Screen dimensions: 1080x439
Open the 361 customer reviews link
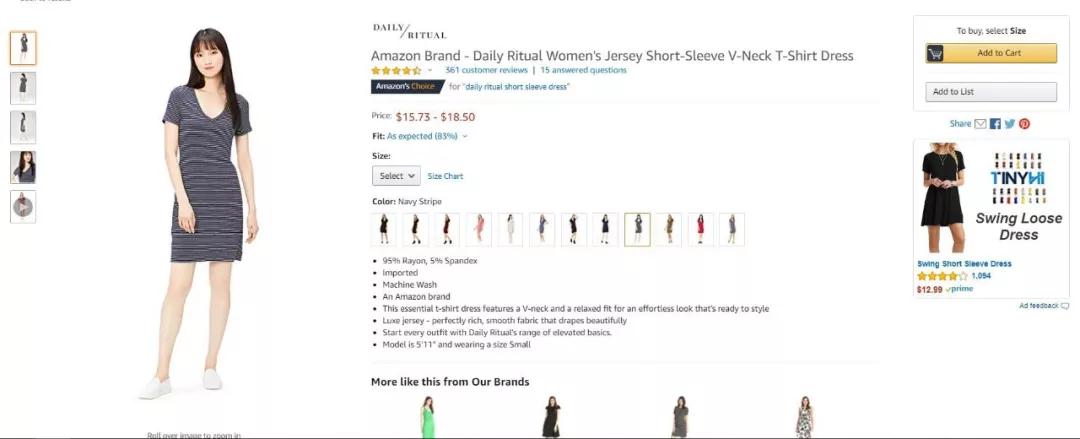click(x=486, y=70)
